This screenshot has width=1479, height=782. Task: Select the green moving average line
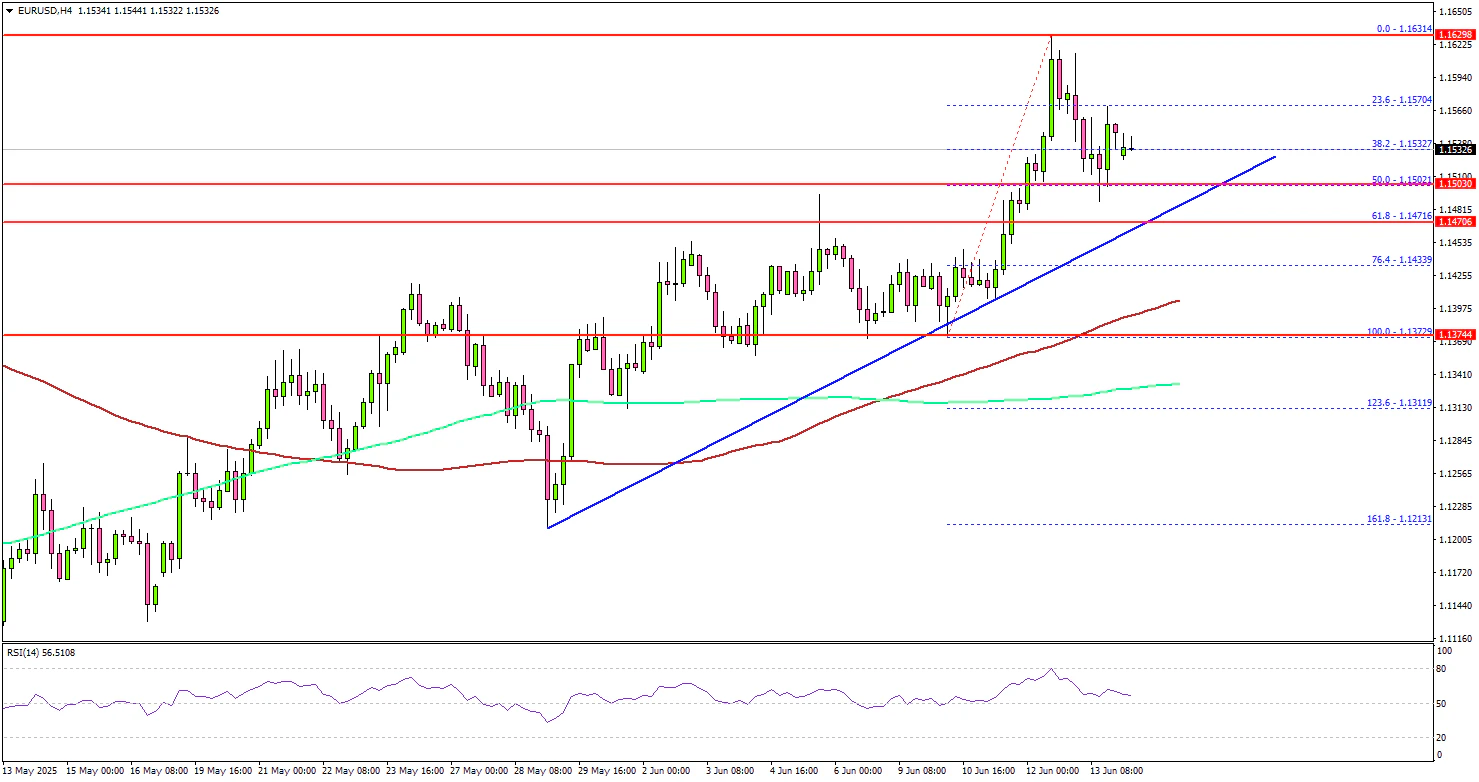(700, 402)
